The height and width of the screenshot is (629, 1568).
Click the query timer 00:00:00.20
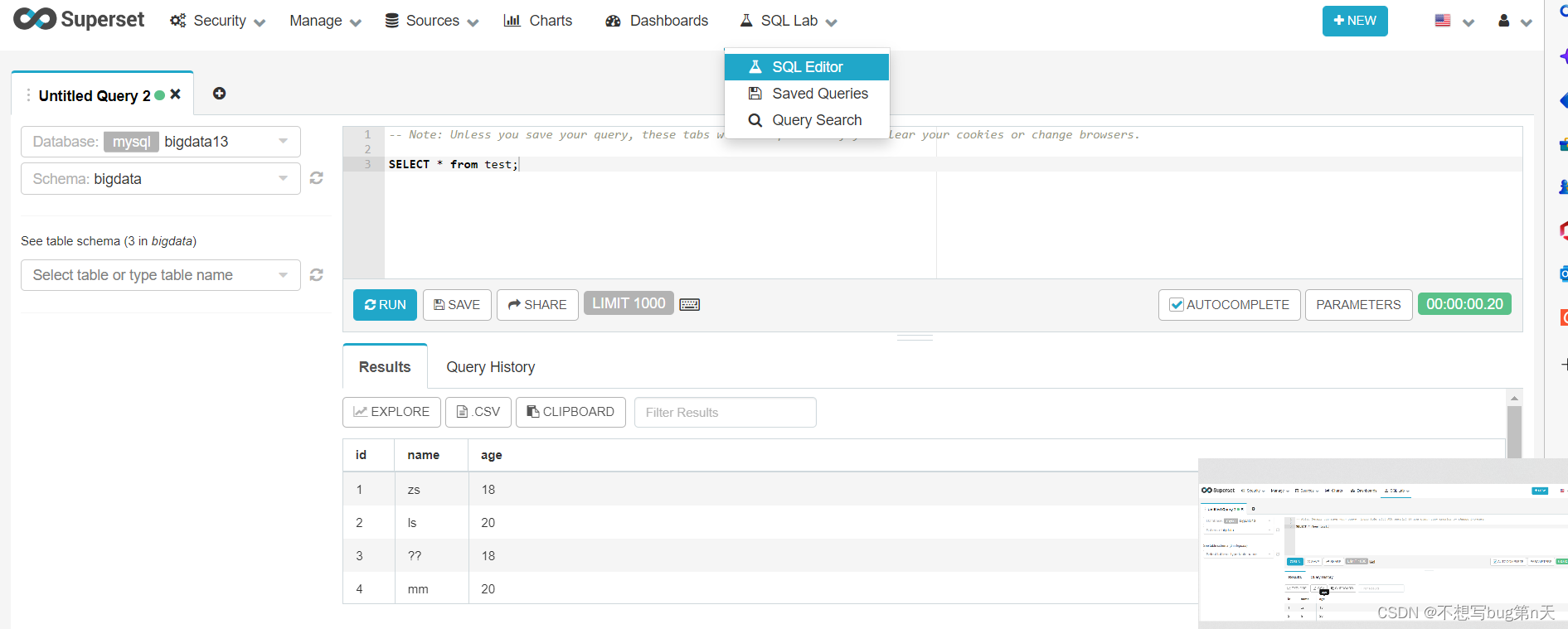point(1464,304)
